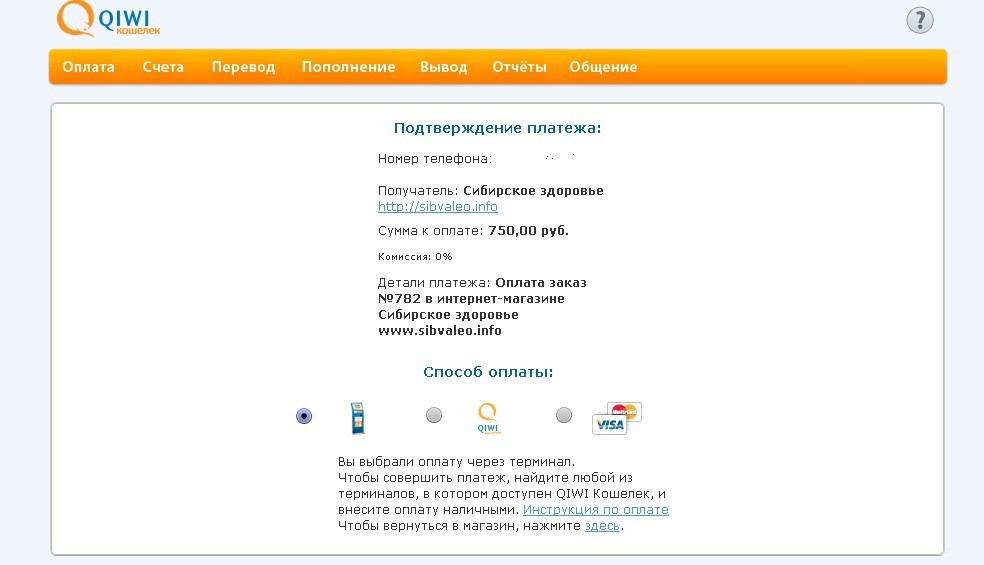Click the QIWI Кошелек logo
This screenshot has height=565, width=984.
click(x=109, y=19)
